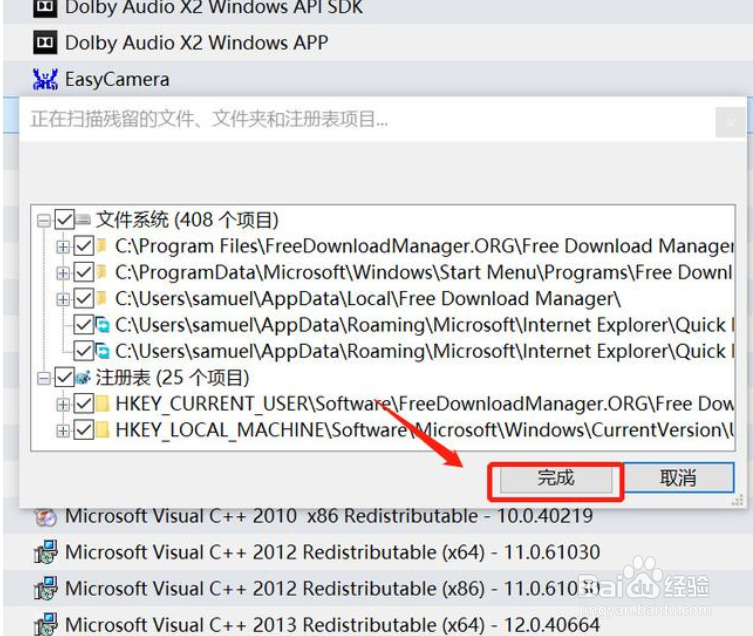753x636 pixels.
Task: Expand the C:\ProgramData Start Menu node
Action: coord(62,273)
